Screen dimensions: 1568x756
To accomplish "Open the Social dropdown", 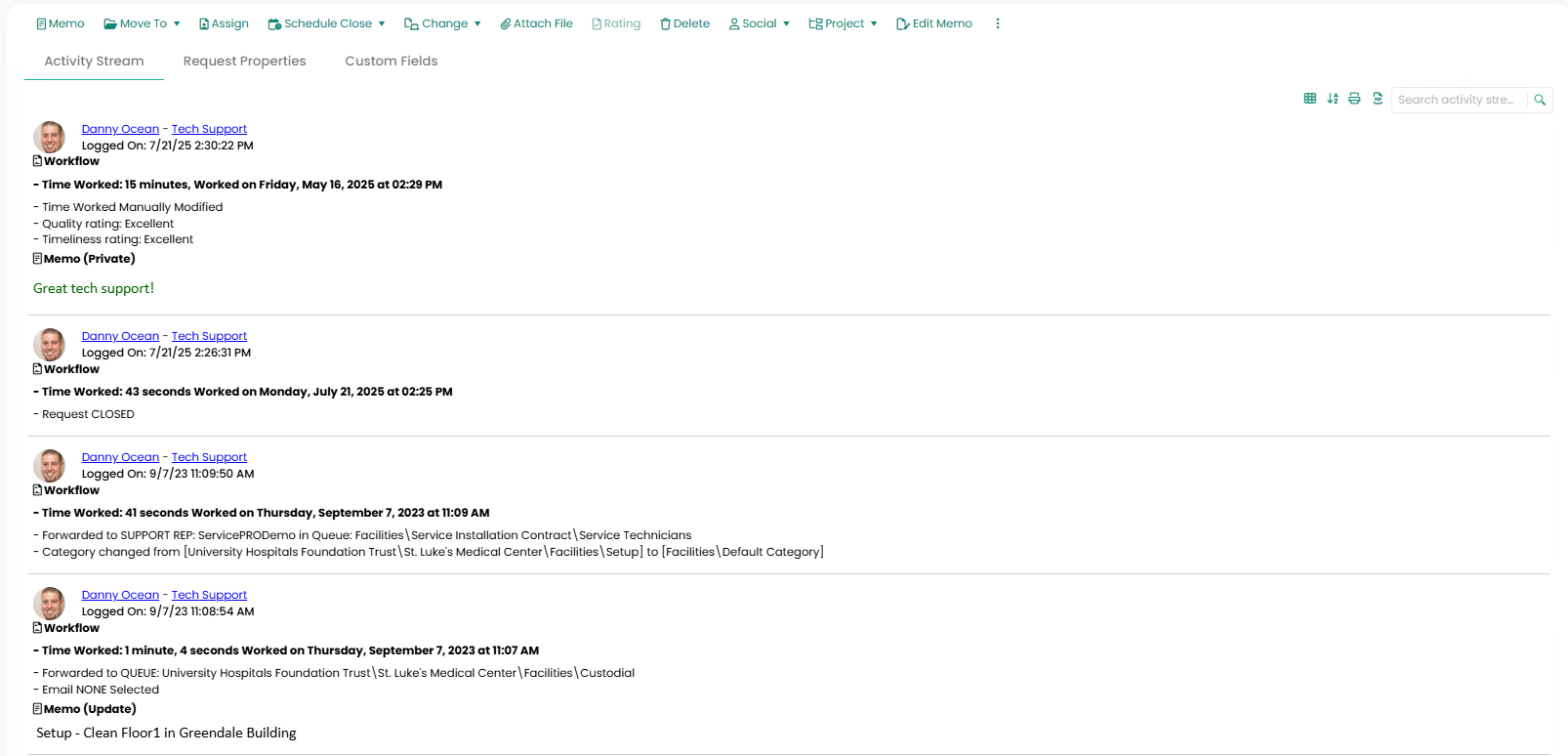I will pyautogui.click(x=759, y=23).
